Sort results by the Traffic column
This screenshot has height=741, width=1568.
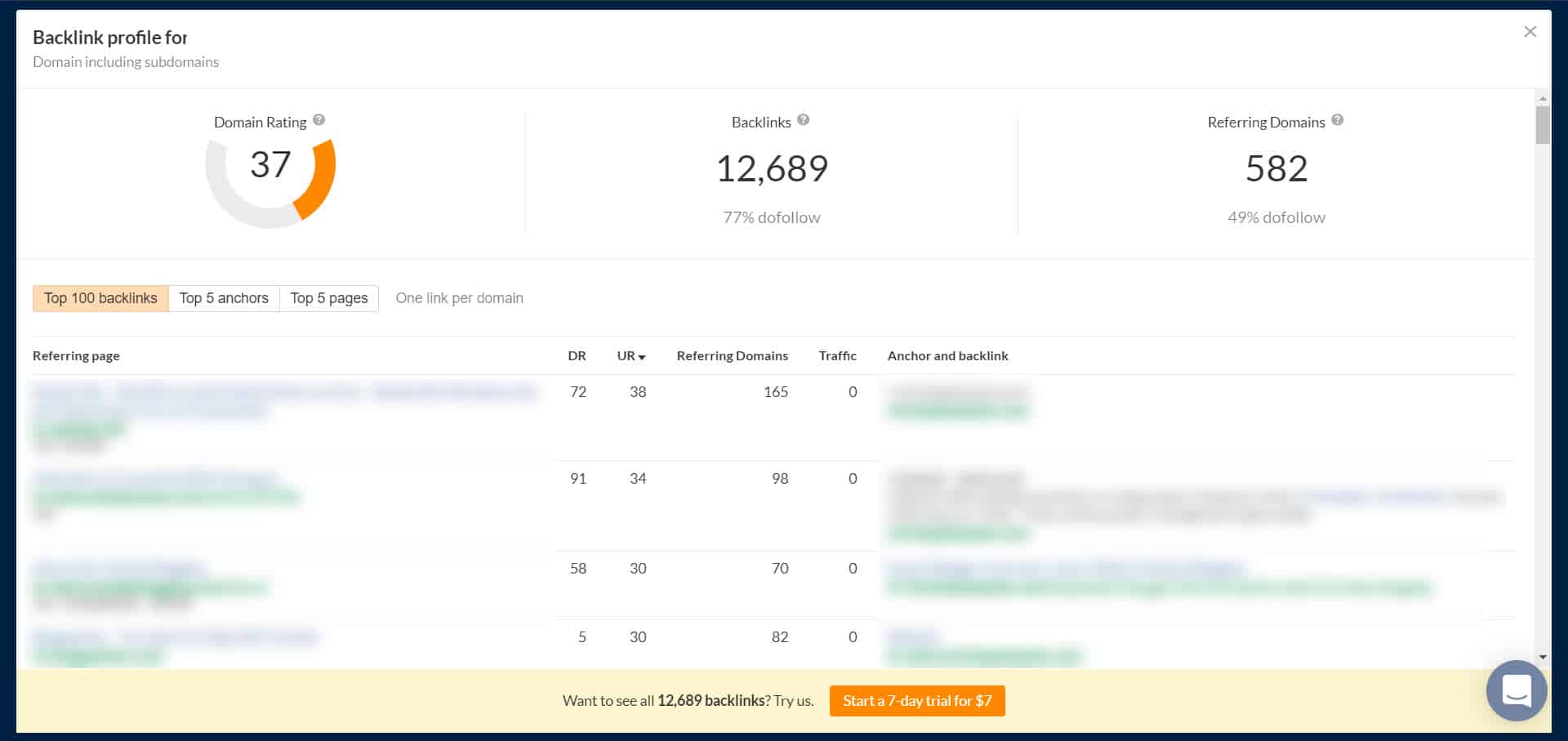[838, 355]
